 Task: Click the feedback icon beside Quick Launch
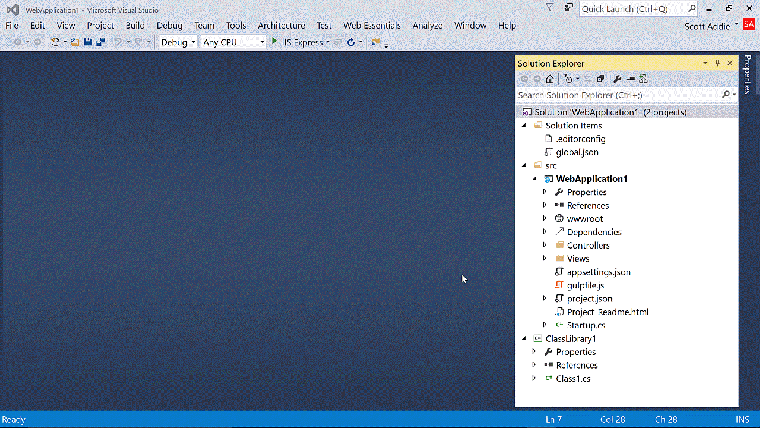pyautogui.click(x=569, y=8)
